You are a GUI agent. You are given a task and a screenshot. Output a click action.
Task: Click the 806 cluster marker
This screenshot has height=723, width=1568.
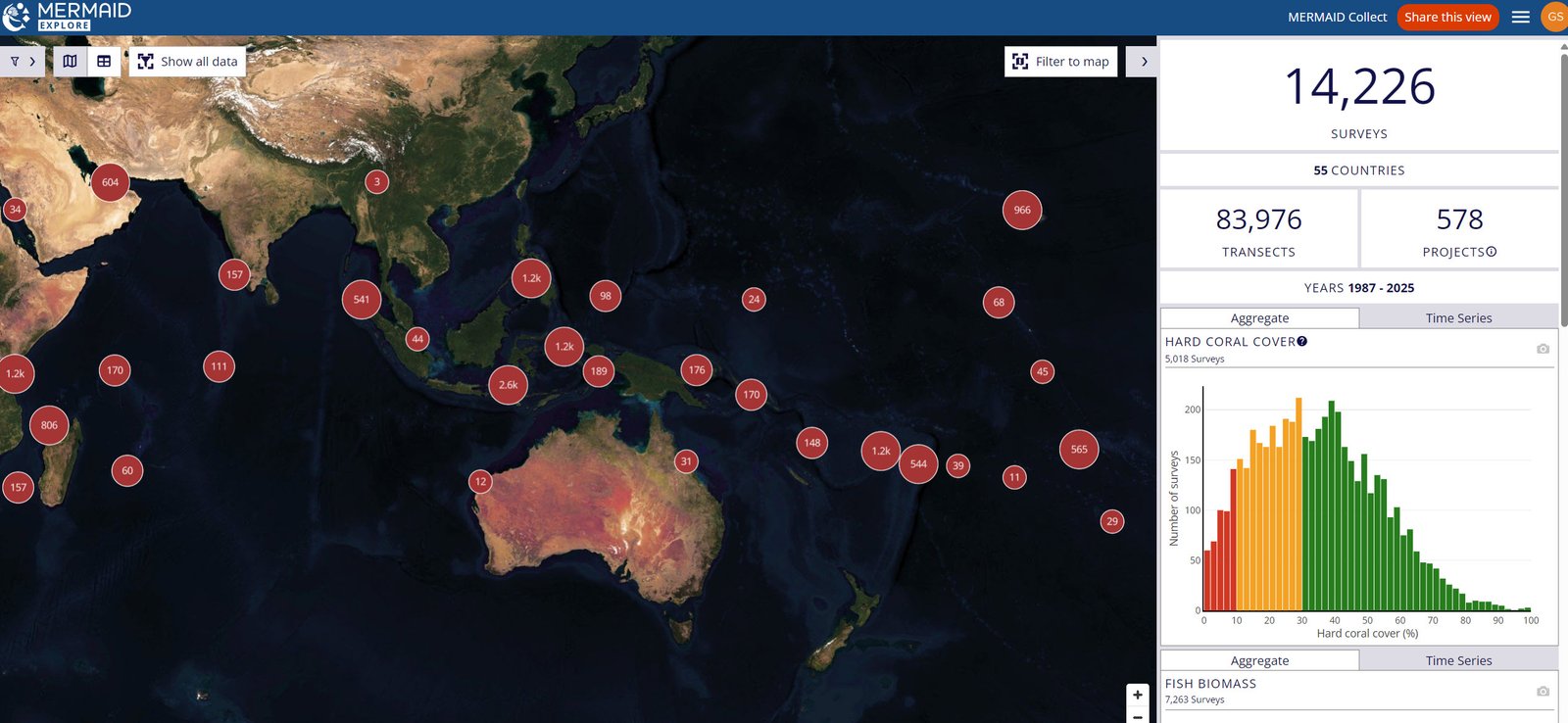[x=49, y=425]
